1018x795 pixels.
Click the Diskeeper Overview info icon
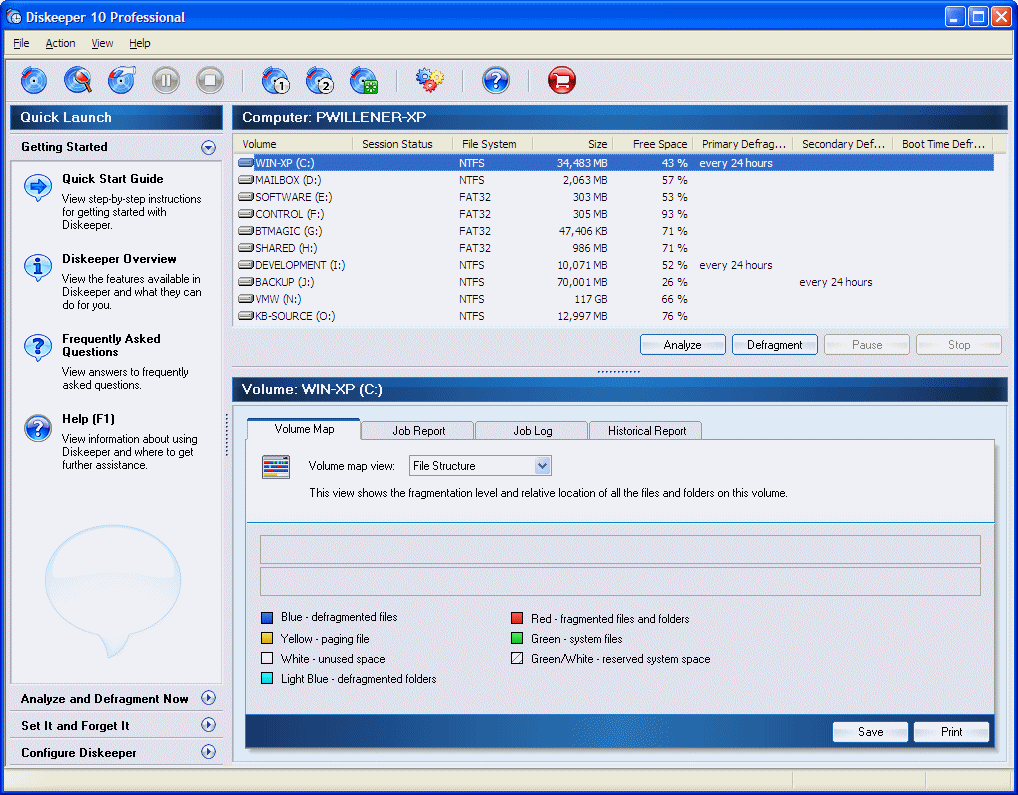tap(38, 267)
